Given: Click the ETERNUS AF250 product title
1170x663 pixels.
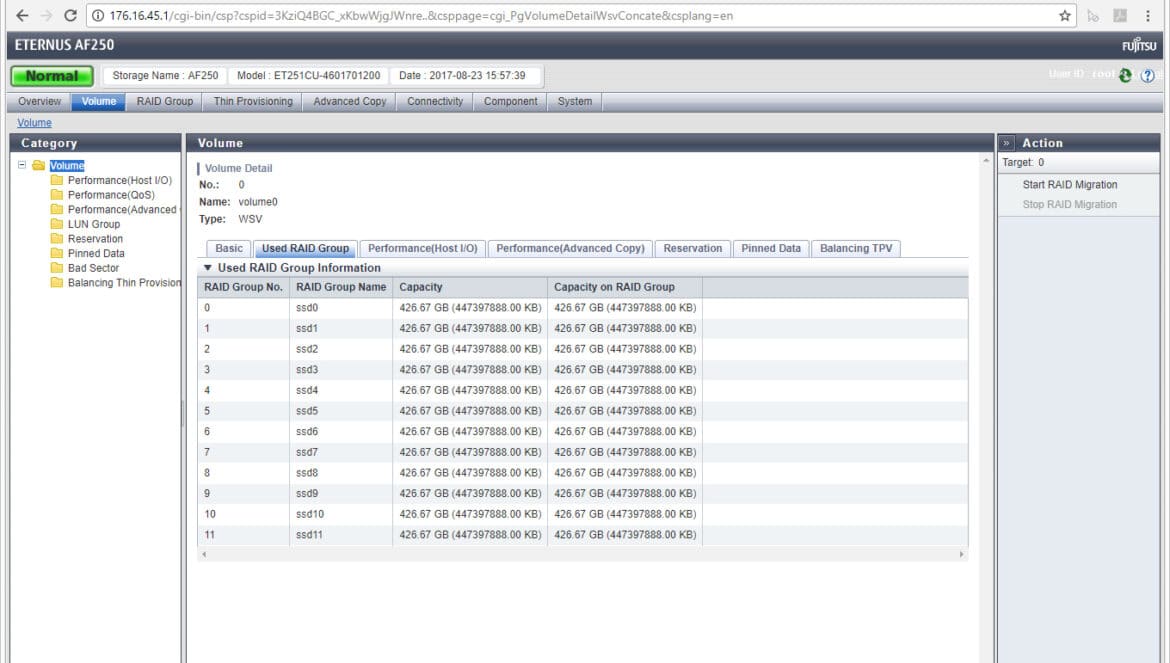Looking at the screenshot, I should 64,45.
